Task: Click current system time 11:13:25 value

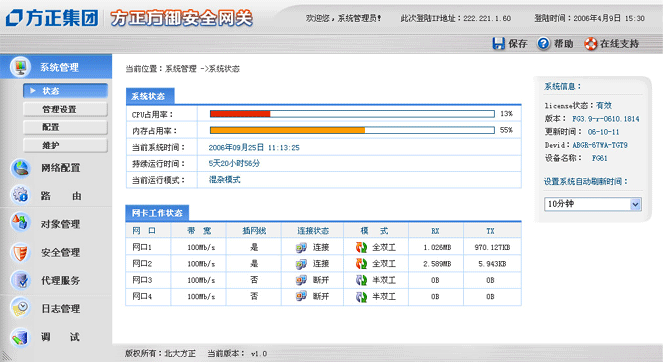Action: click(254, 147)
